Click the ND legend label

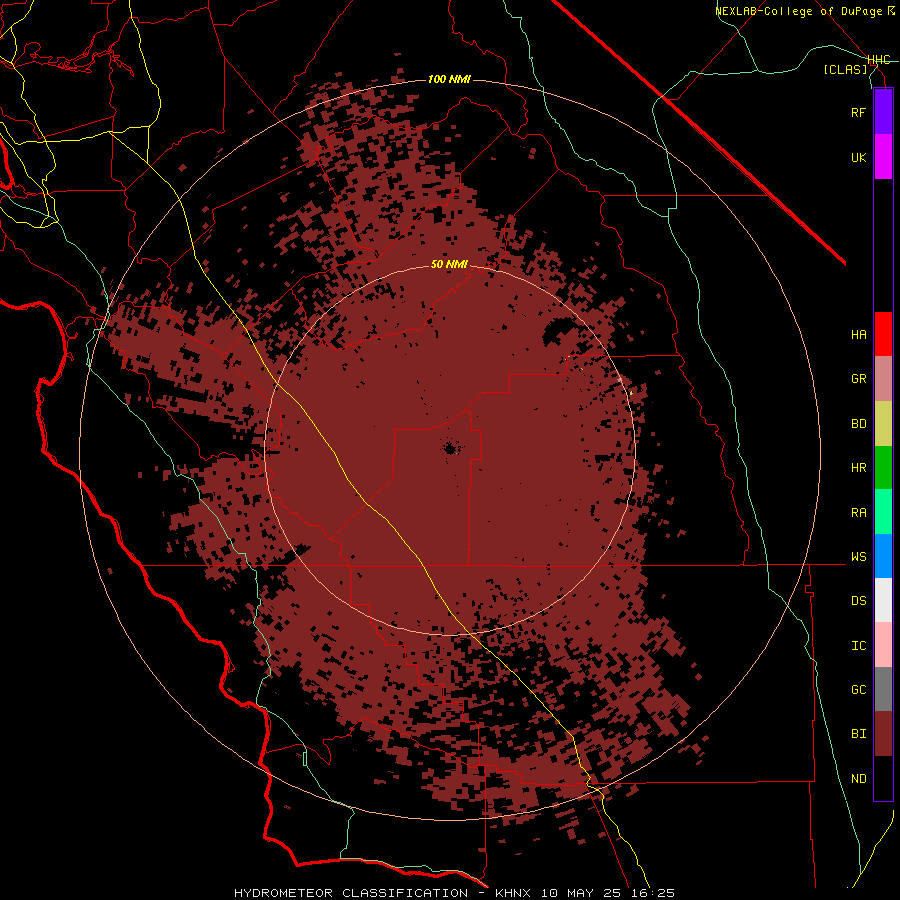859,779
